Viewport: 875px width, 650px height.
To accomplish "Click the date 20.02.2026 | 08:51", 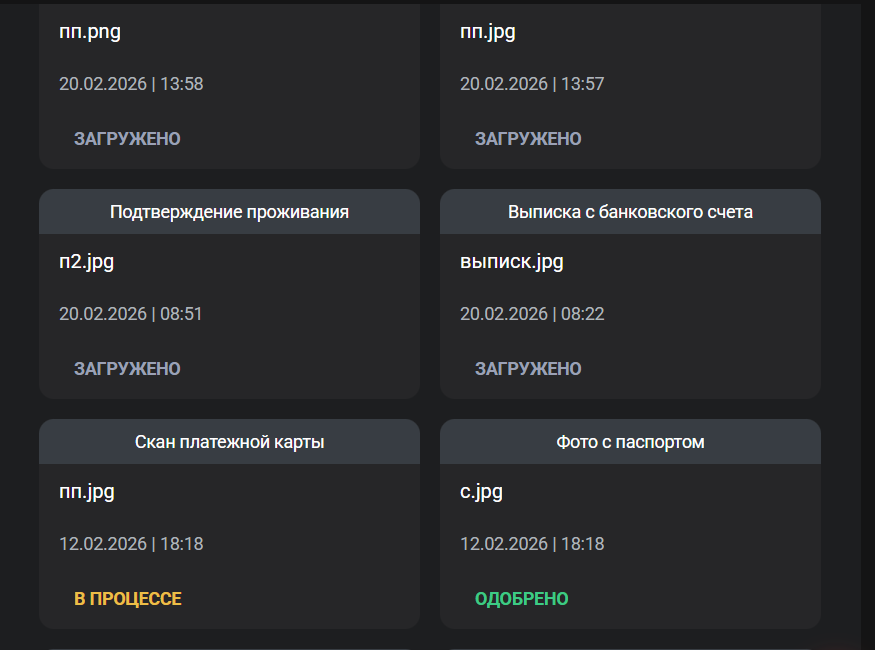I will [131, 314].
